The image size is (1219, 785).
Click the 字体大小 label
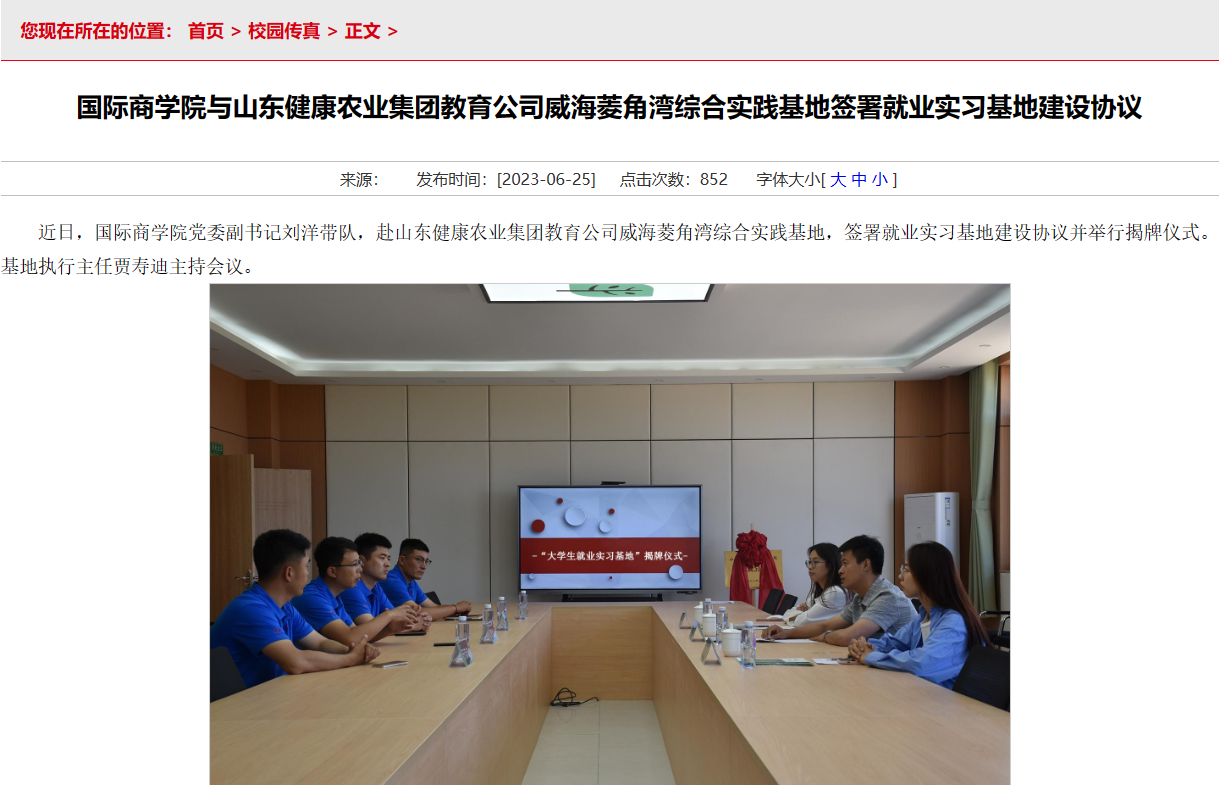[788, 180]
